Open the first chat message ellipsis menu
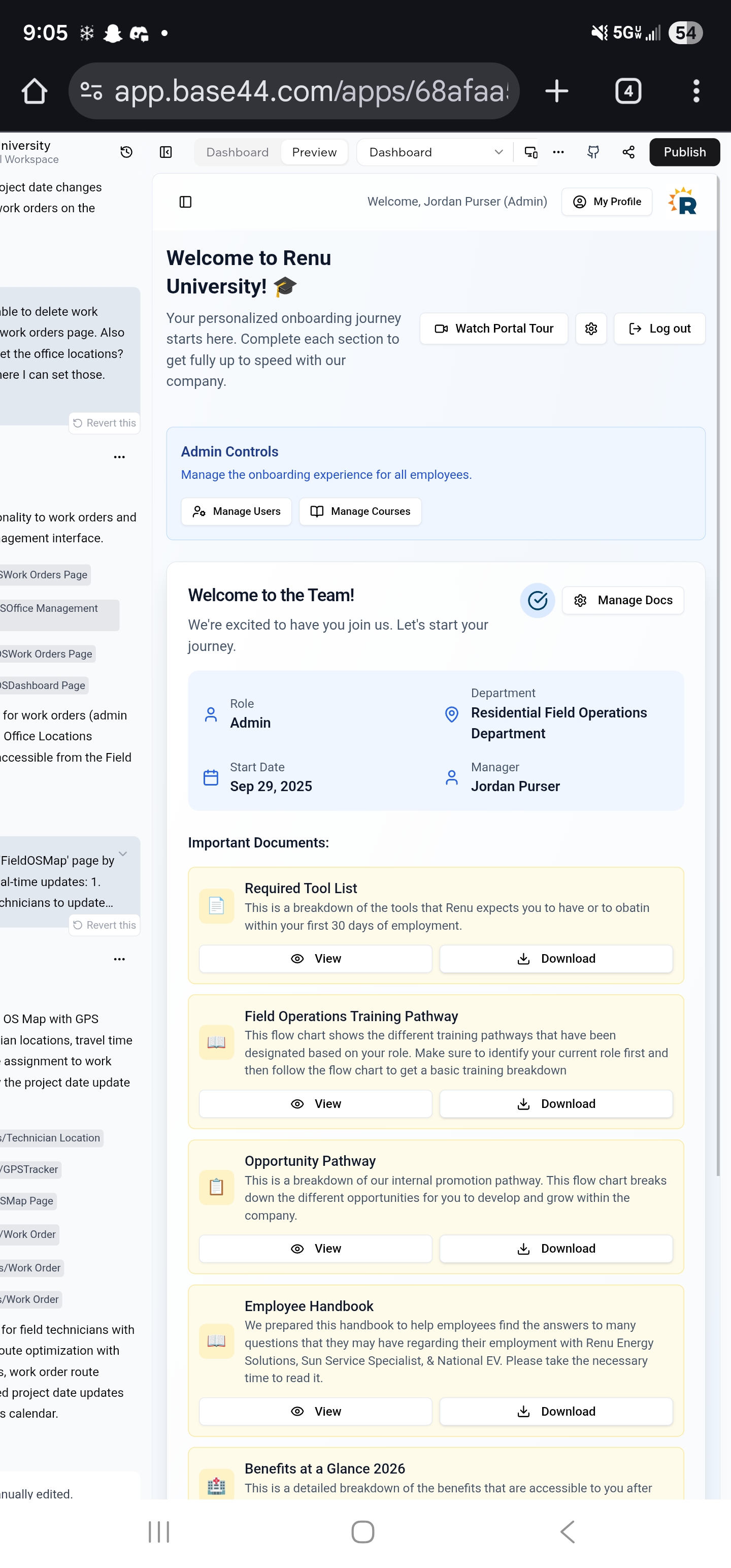This screenshot has height=1568, width=731. pos(119,457)
